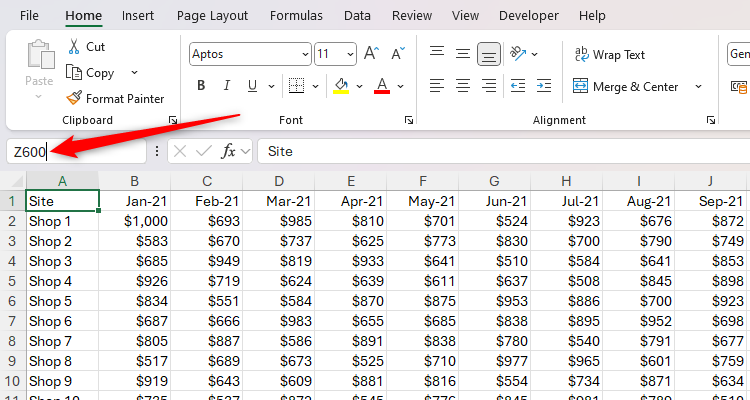Screen dimensions: 750x400
Task: Select the Format Painter brush
Action: click(74, 98)
